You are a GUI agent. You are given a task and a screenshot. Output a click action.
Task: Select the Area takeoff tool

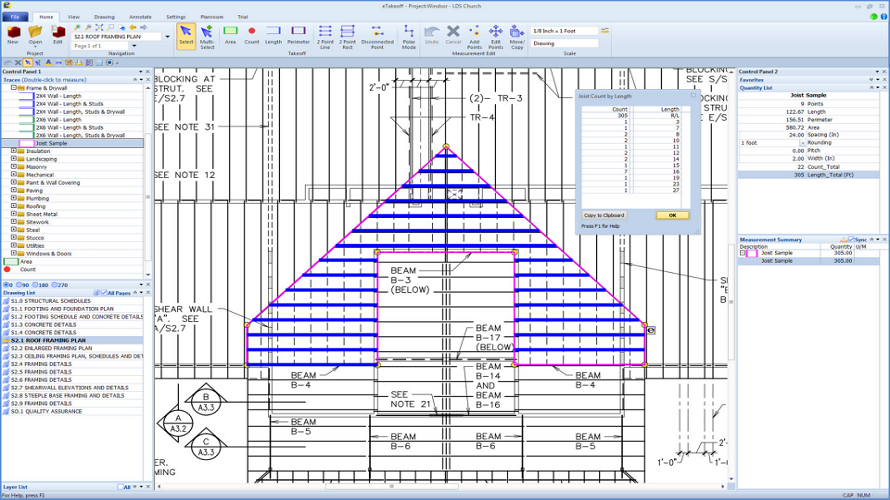click(x=230, y=35)
